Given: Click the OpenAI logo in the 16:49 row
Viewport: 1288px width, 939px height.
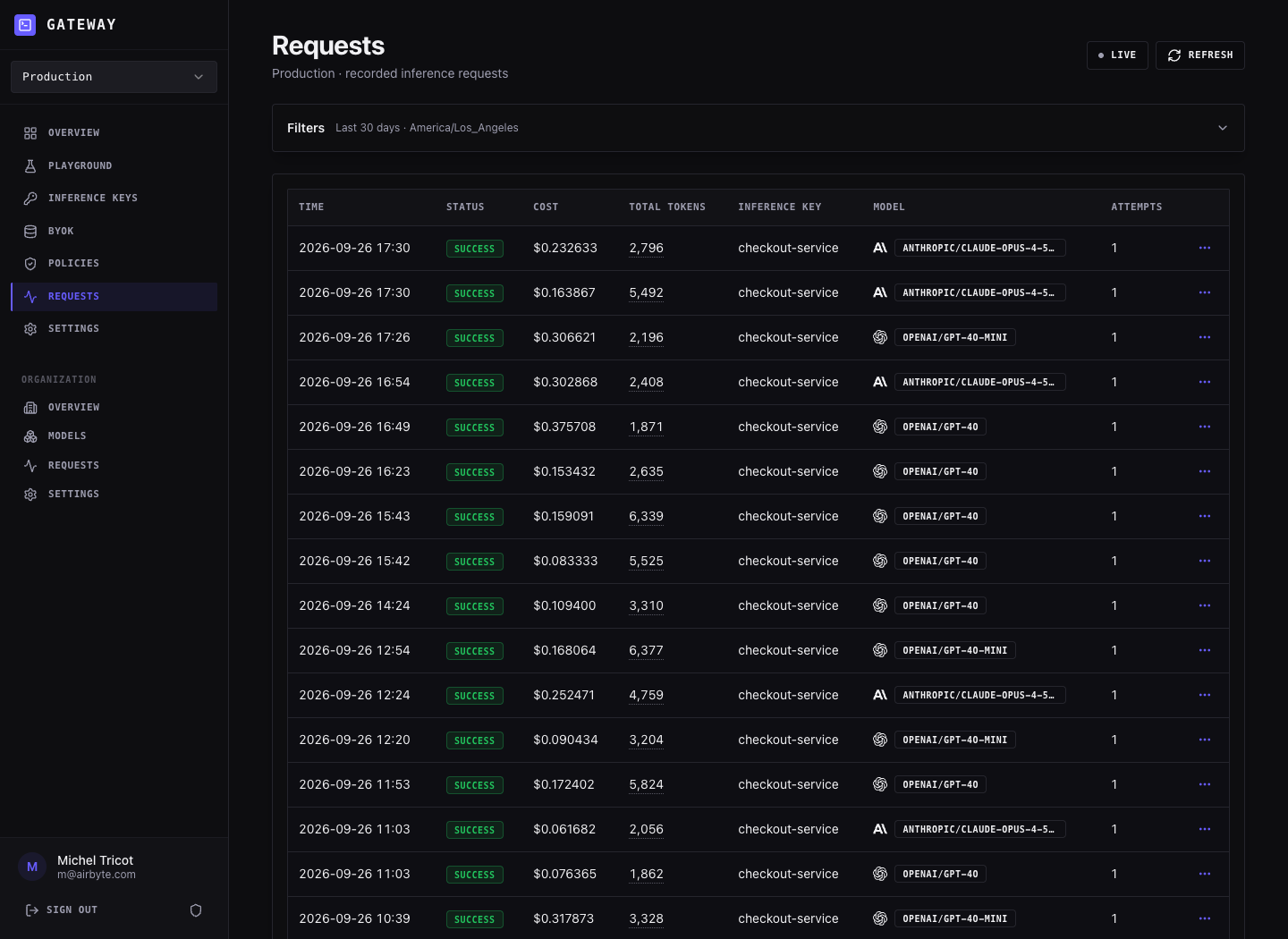Looking at the screenshot, I should coord(880,427).
